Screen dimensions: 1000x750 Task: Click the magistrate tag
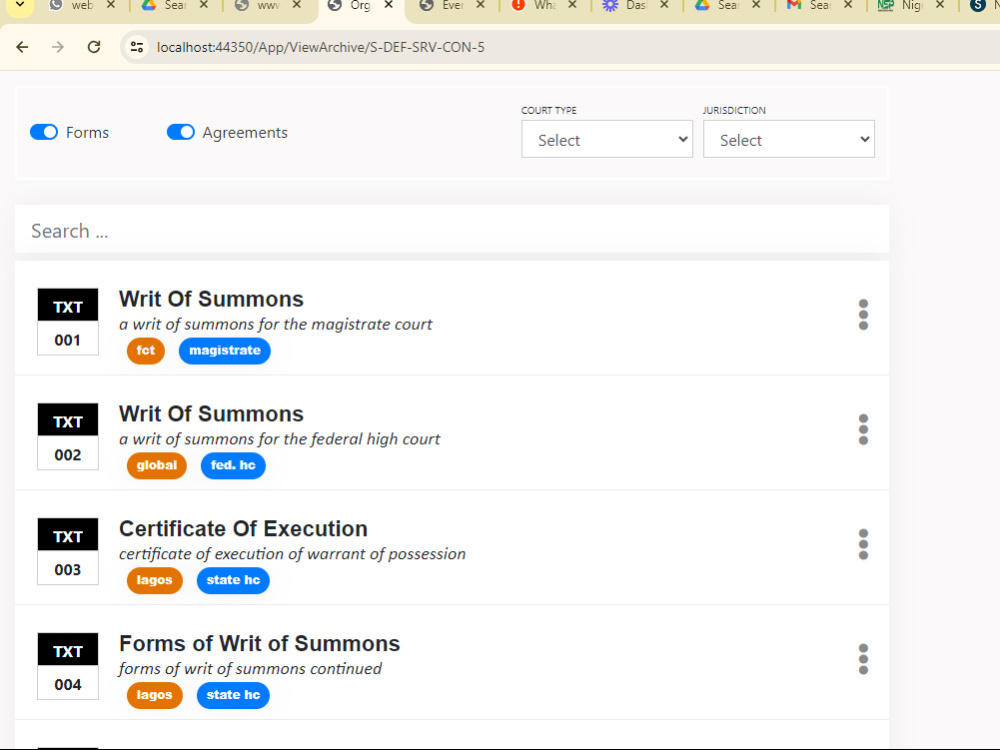pos(224,351)
